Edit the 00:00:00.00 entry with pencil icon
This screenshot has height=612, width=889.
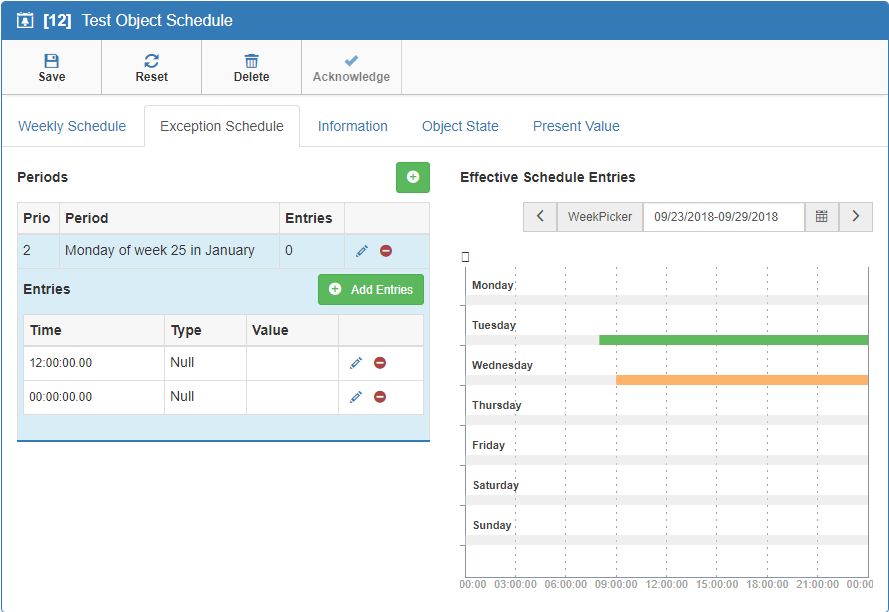pos(356,397)
